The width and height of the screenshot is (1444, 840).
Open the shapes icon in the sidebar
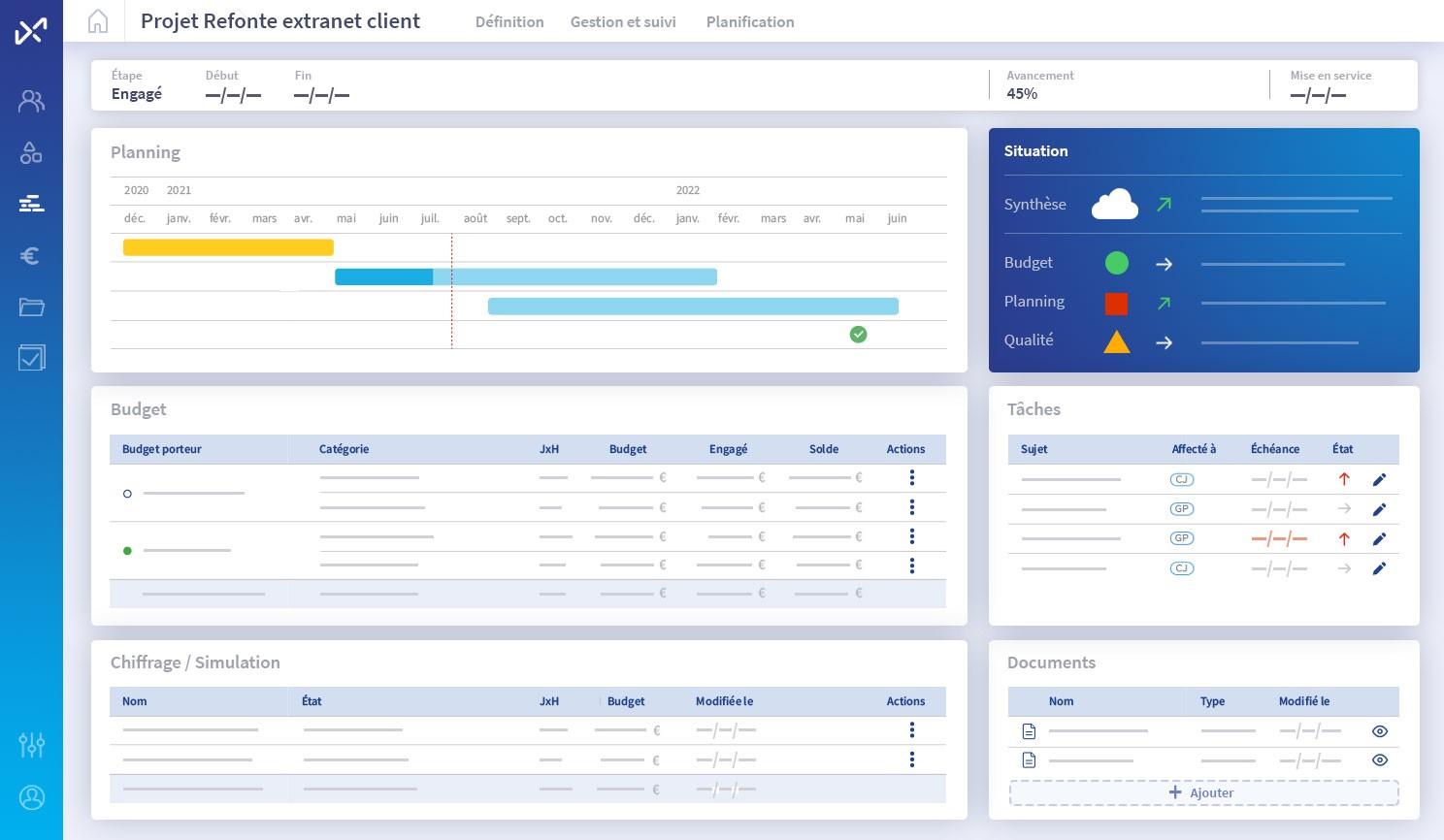coord(31,152)
